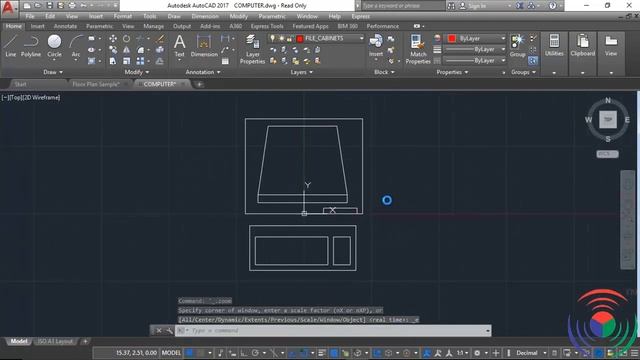
Task: Toggle grid display in status bar
Action: click(189, 353)
